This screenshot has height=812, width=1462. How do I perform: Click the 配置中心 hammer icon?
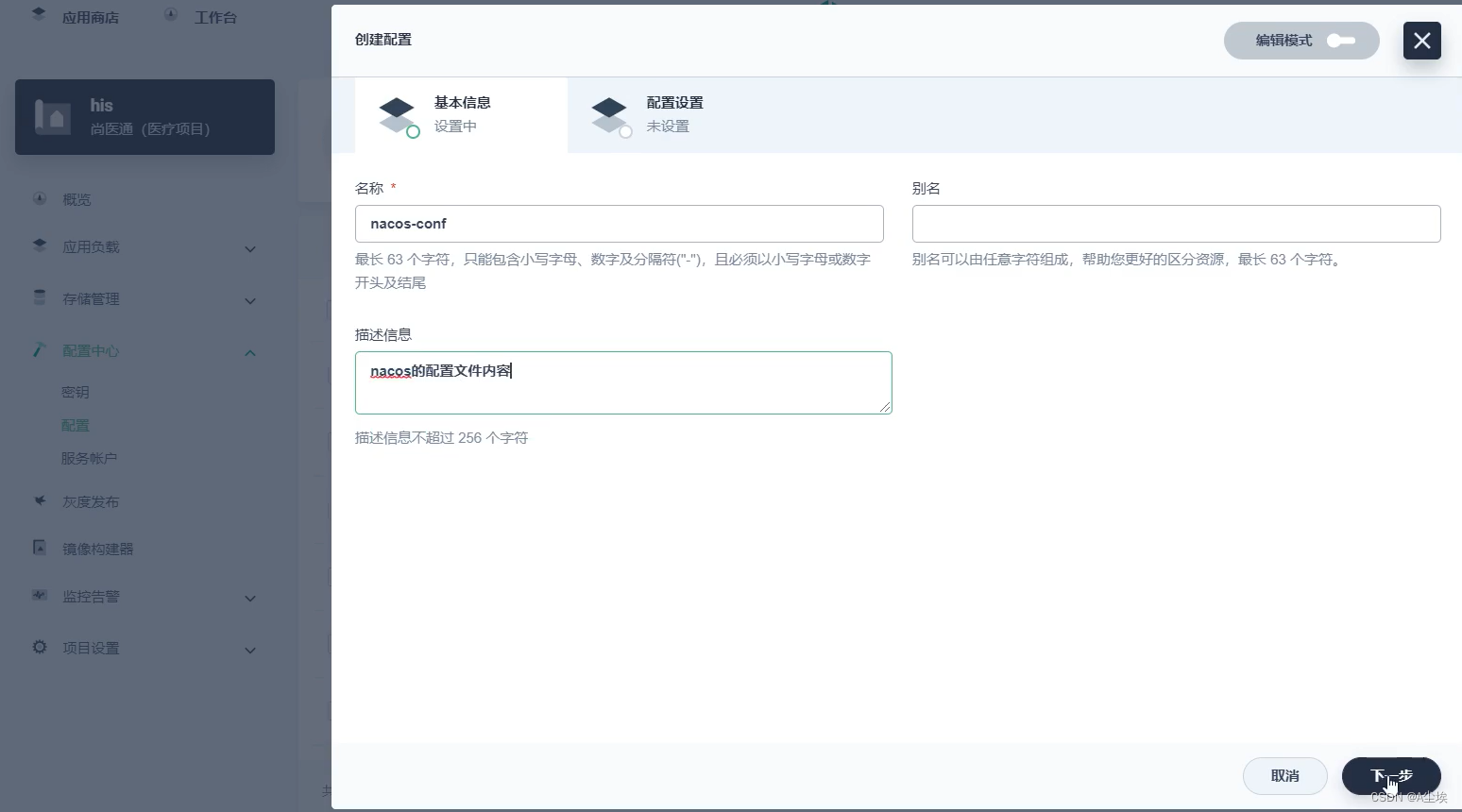click(x=40, y=349)
